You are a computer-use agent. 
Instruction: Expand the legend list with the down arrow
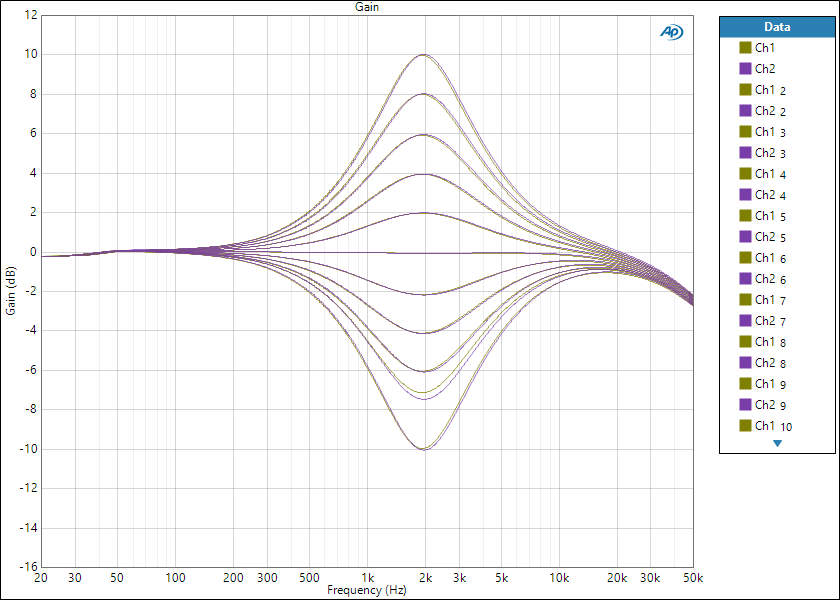tap(777, 444)
